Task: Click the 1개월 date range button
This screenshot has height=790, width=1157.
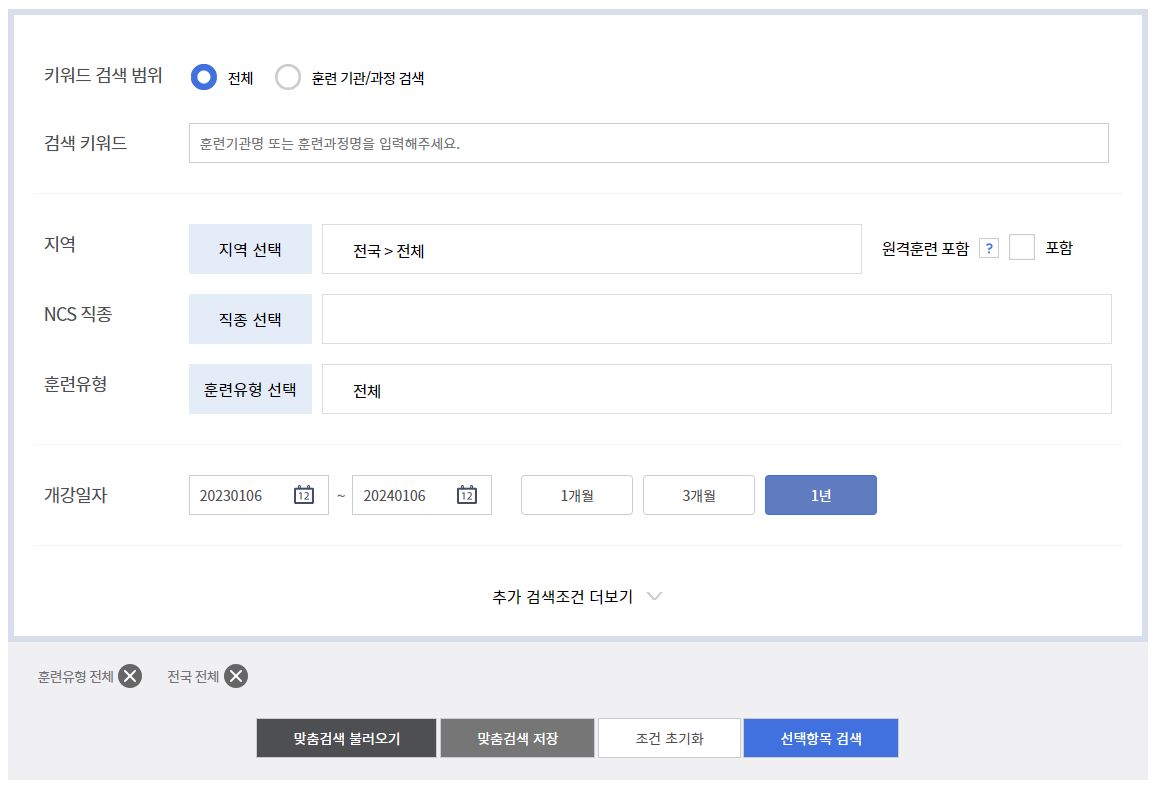Action: pyautogui.click(x=576, y=494)
